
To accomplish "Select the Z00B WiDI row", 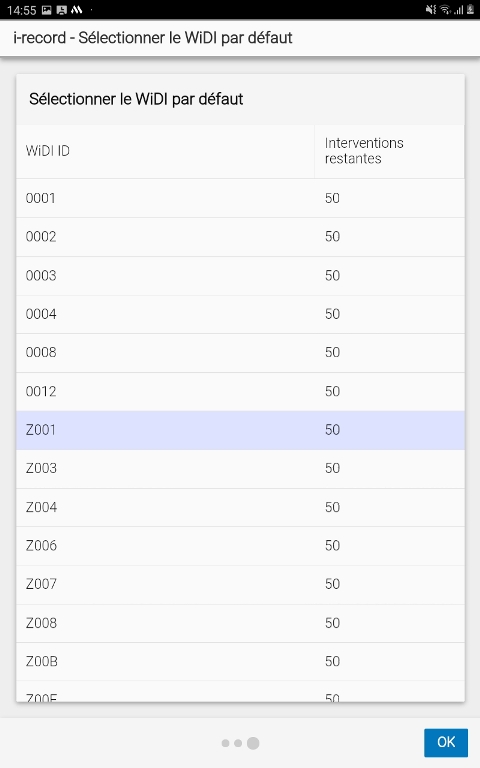I will 240,662.
